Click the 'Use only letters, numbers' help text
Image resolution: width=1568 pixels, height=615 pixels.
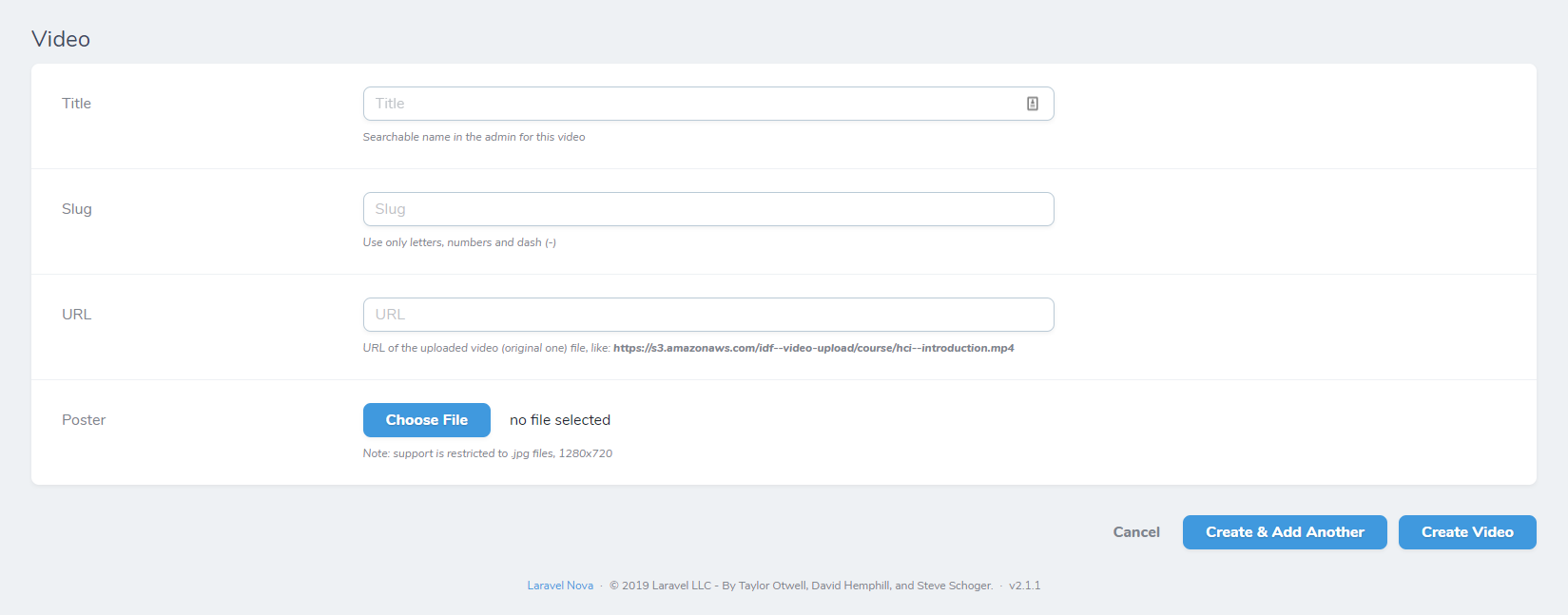point(459,242)
